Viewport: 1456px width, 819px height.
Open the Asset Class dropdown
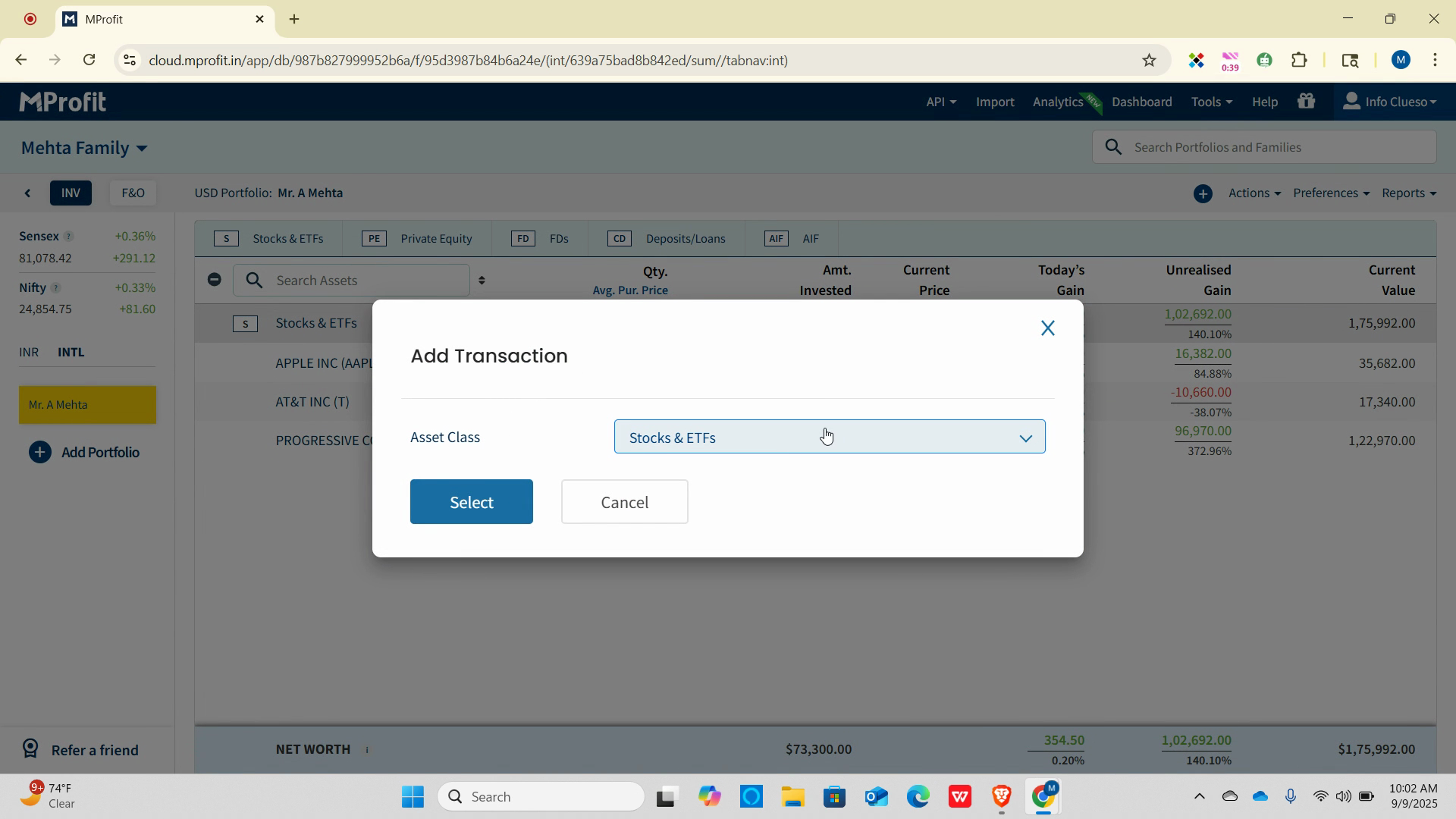(x=829, y=438)
